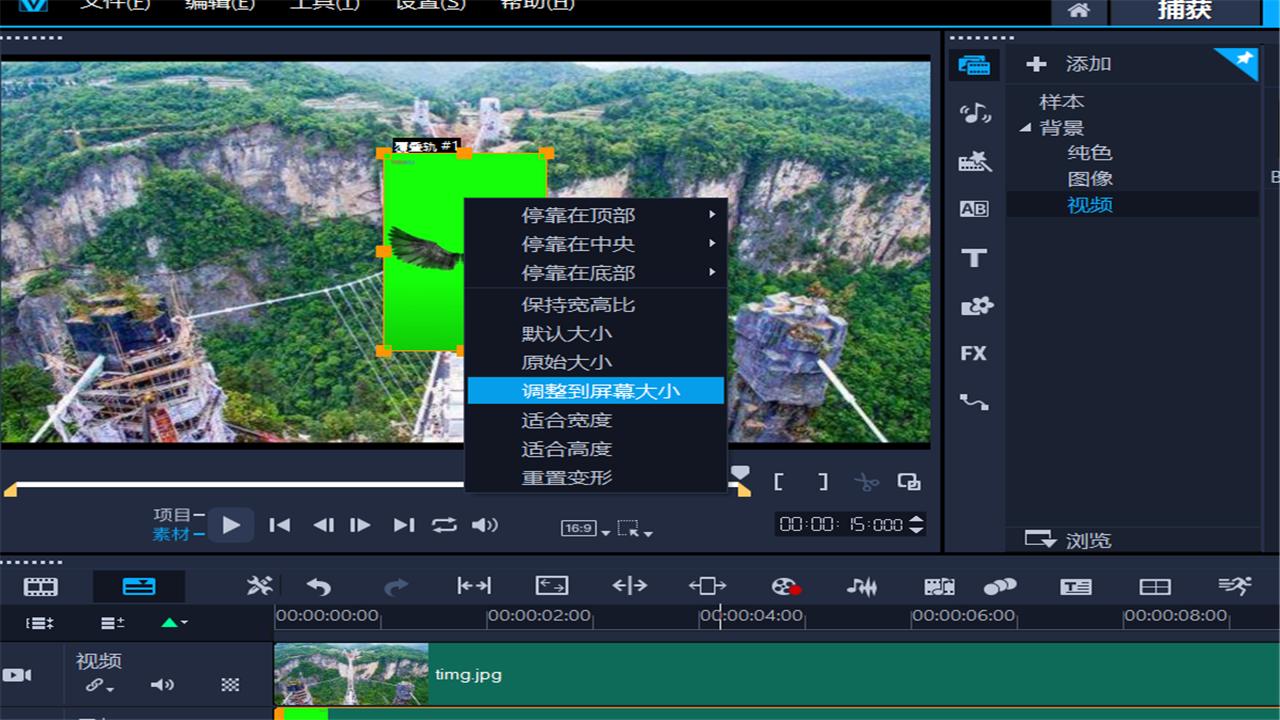
Task: Open the 16:9 aspect ratio dropdown
Action: click(585, 528)
